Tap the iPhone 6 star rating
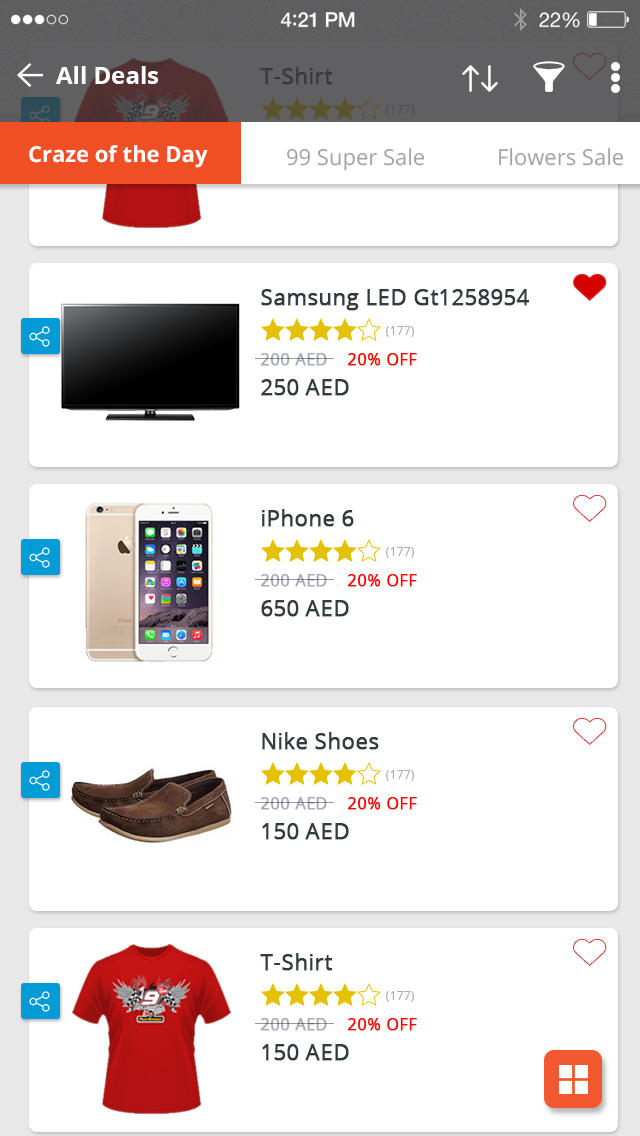Viewport: 640px width, 1136px height. pyautogui.click(x=320, y=551)
